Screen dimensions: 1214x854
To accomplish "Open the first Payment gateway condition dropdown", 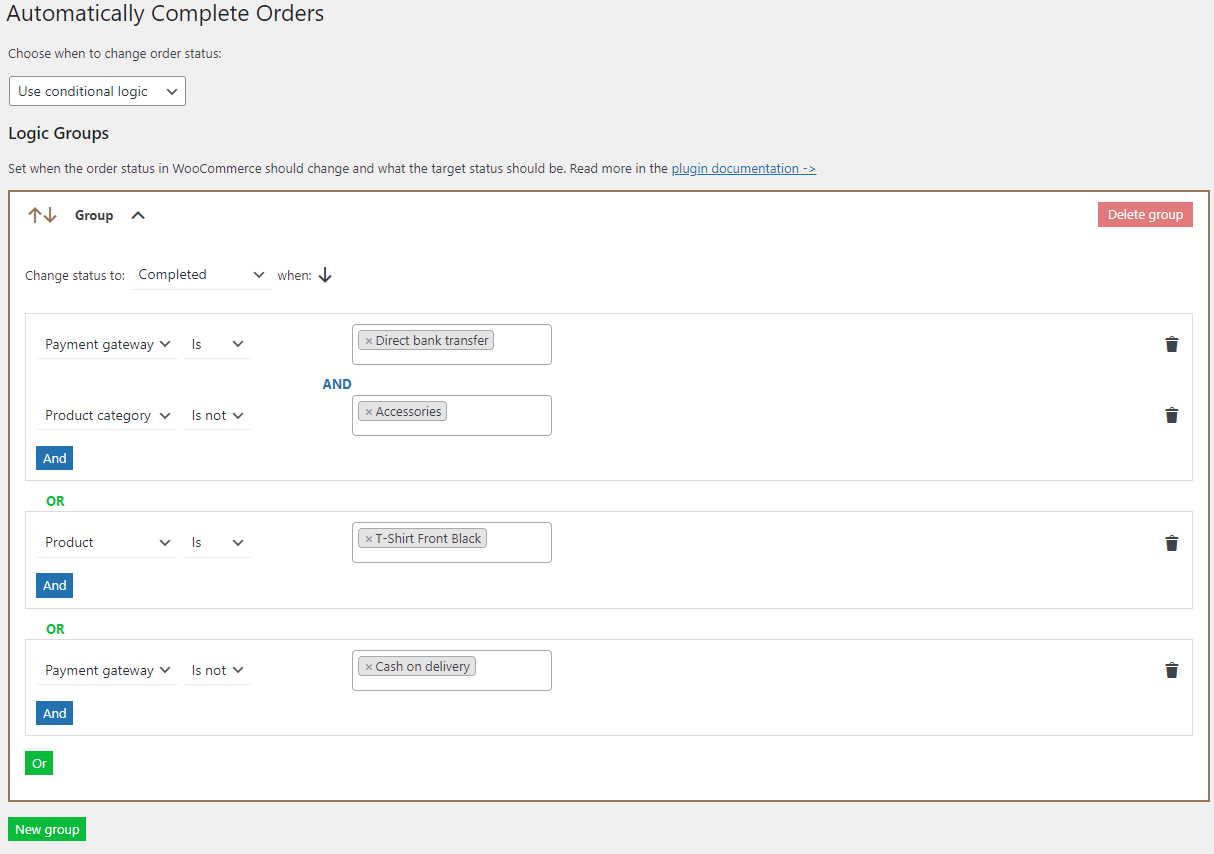I will 107,343.
